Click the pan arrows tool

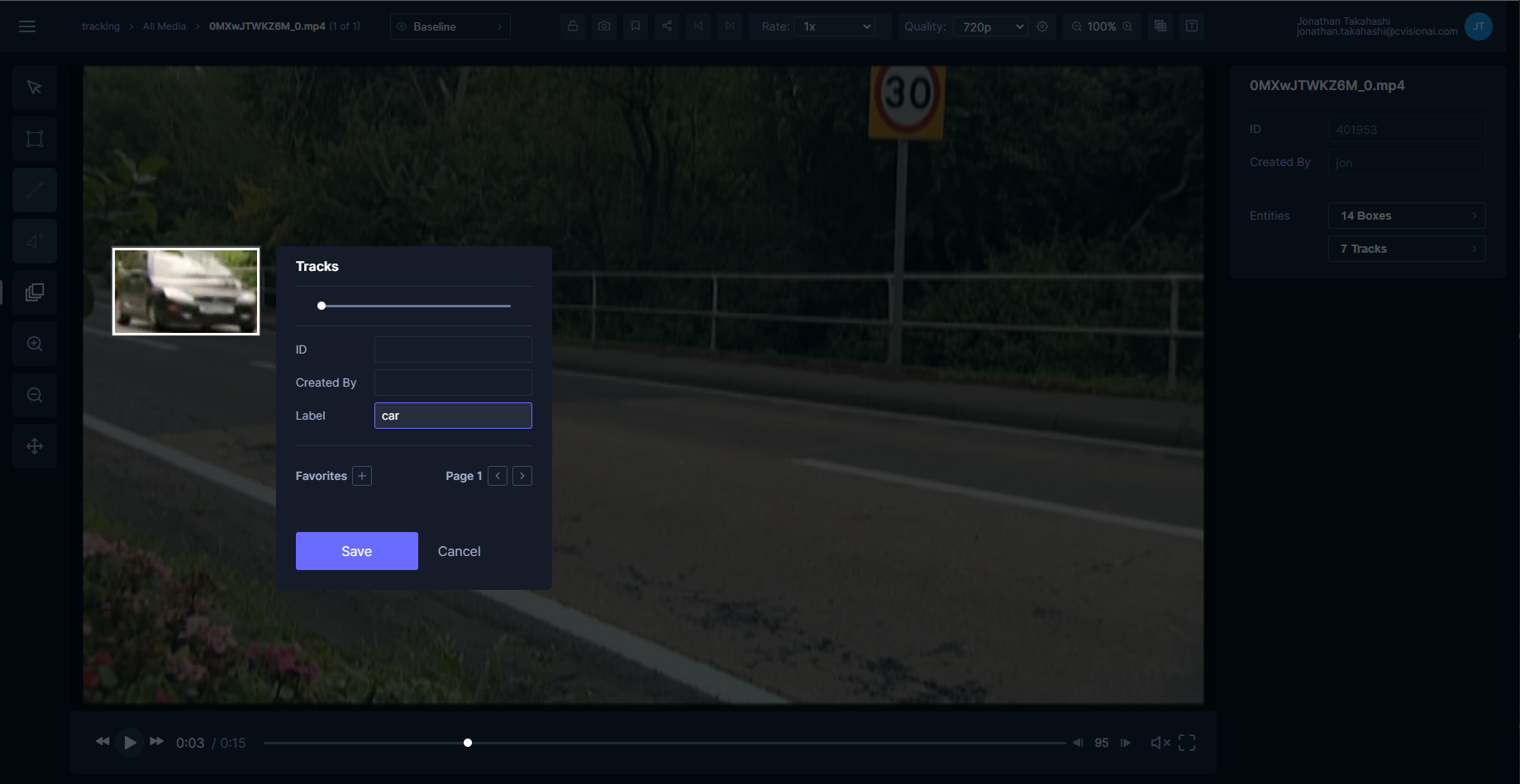pos(35,446)
